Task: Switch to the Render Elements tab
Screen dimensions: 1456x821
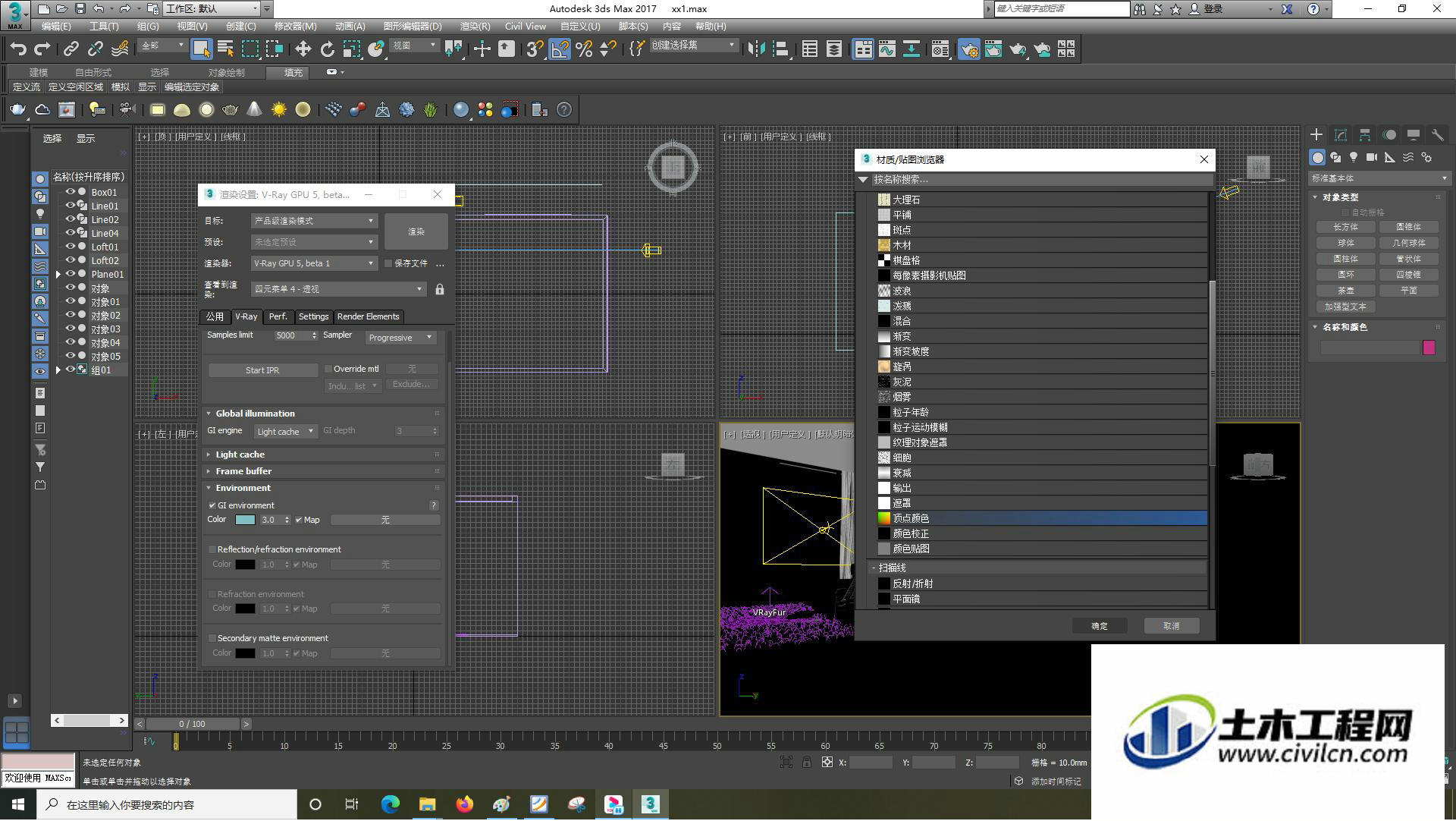Action: coord(368,317)
